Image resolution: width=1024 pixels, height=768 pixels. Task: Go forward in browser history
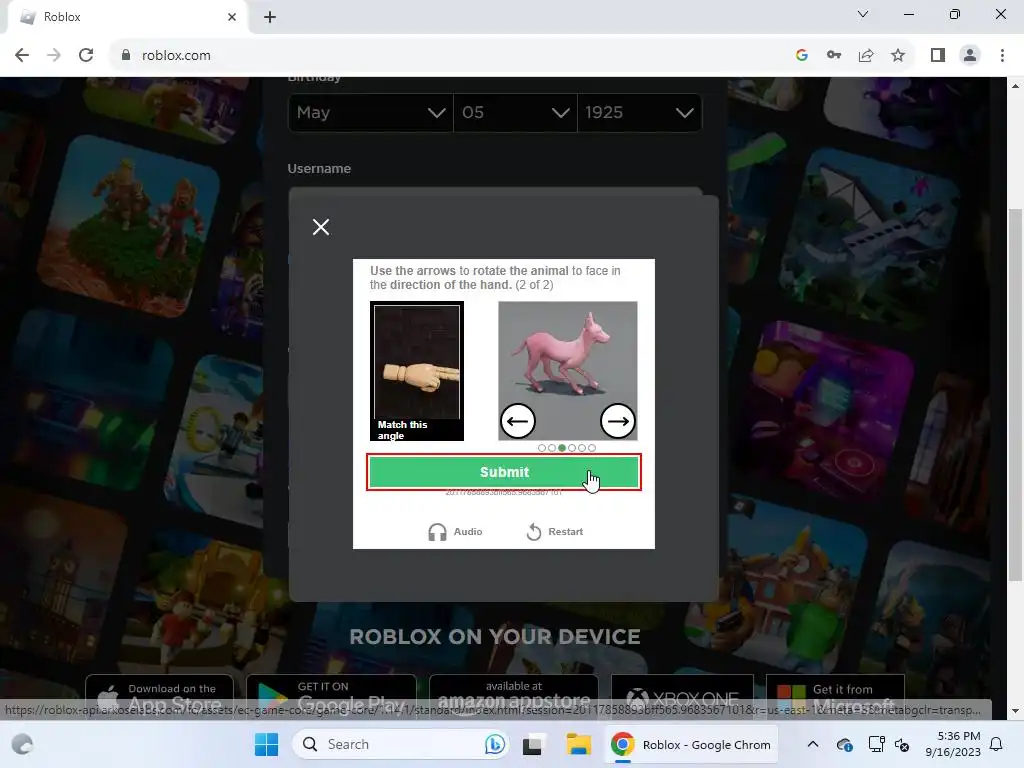tap(54, 56)
